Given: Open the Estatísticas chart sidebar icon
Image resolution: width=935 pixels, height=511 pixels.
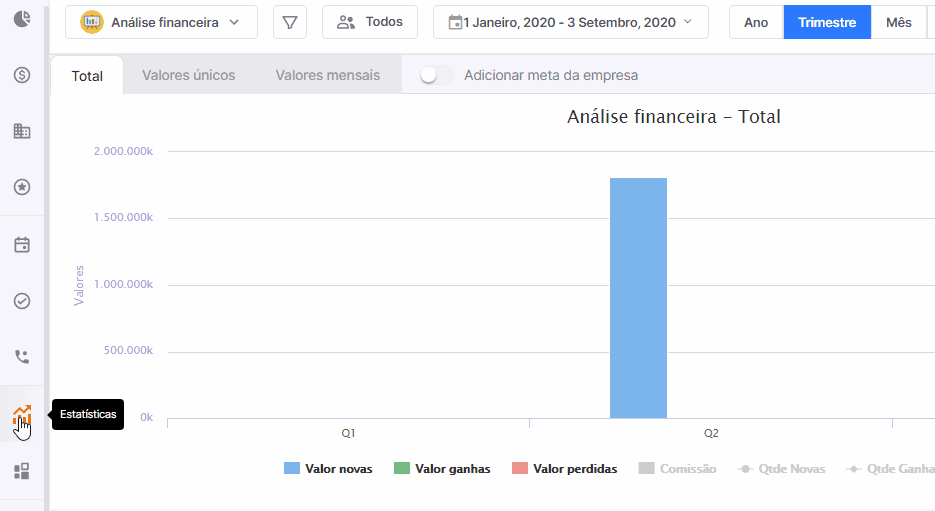Looking at the screenshot, I should pos(22,415).
